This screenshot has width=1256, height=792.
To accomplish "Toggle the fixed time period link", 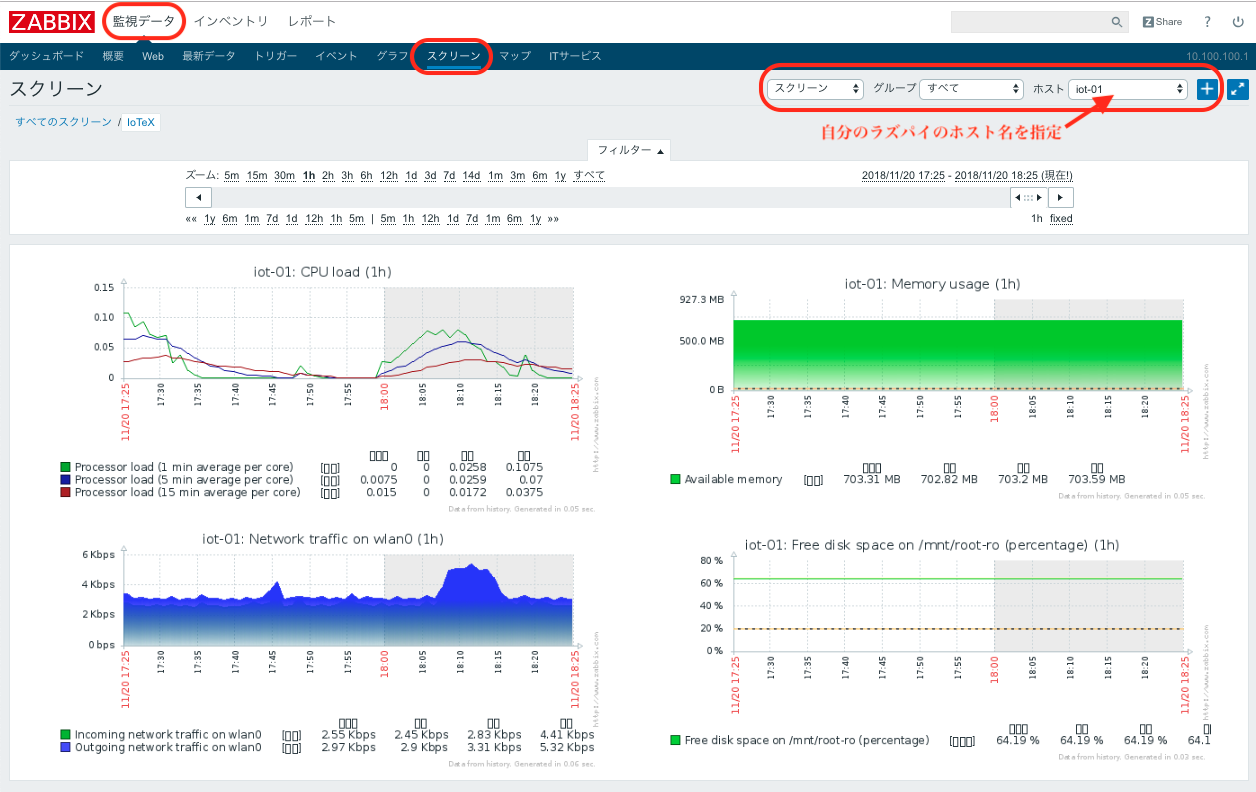I will pyautogui.click(x=1061, y=219).
